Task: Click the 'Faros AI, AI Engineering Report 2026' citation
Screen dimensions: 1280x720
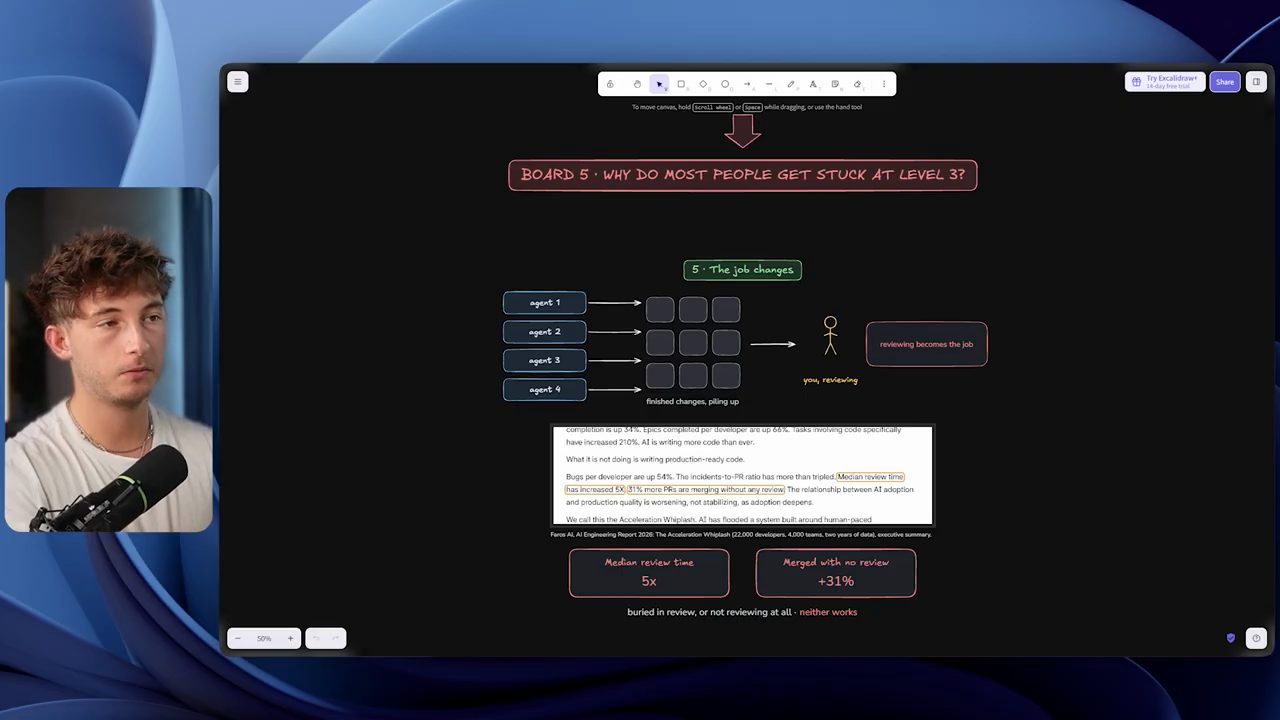Action: 741,535
